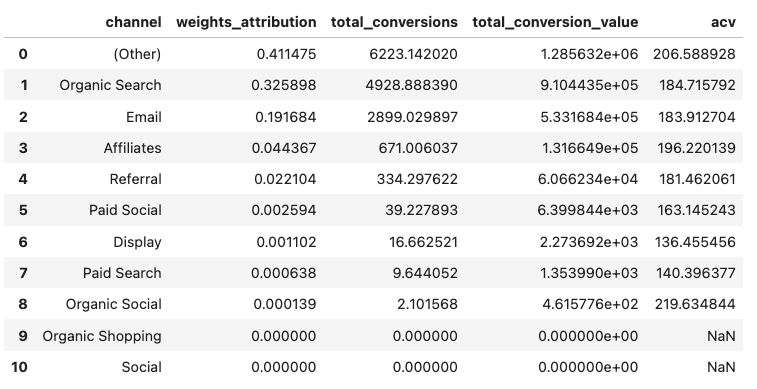Click the NaN in Social row
757x389 pixels.
[721, 367]
